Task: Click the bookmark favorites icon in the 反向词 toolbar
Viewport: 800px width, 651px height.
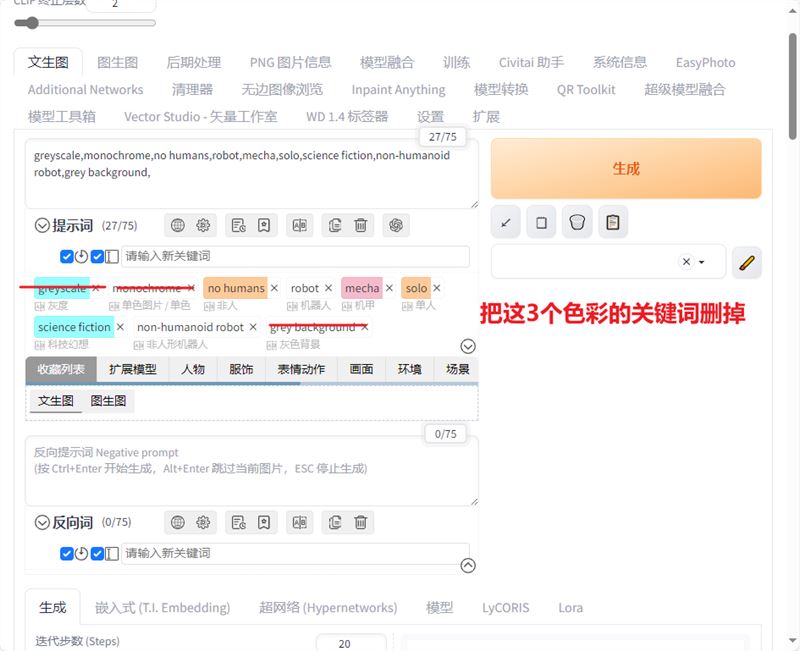Action: click(264, 522)
